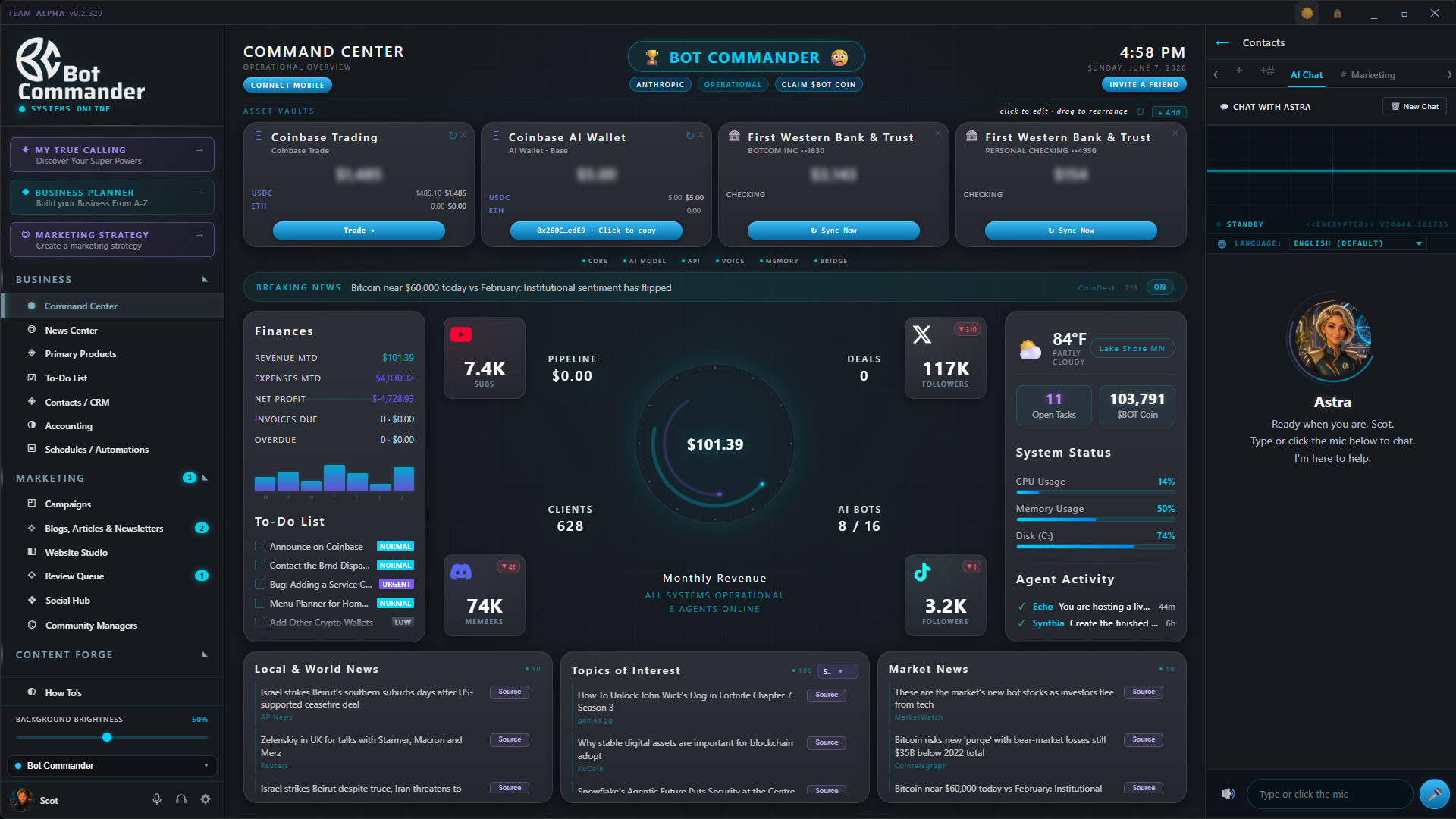This screenshot has height=819, width=1456.
Task: Click the Bot Commander logo
Action: point(81,70)
